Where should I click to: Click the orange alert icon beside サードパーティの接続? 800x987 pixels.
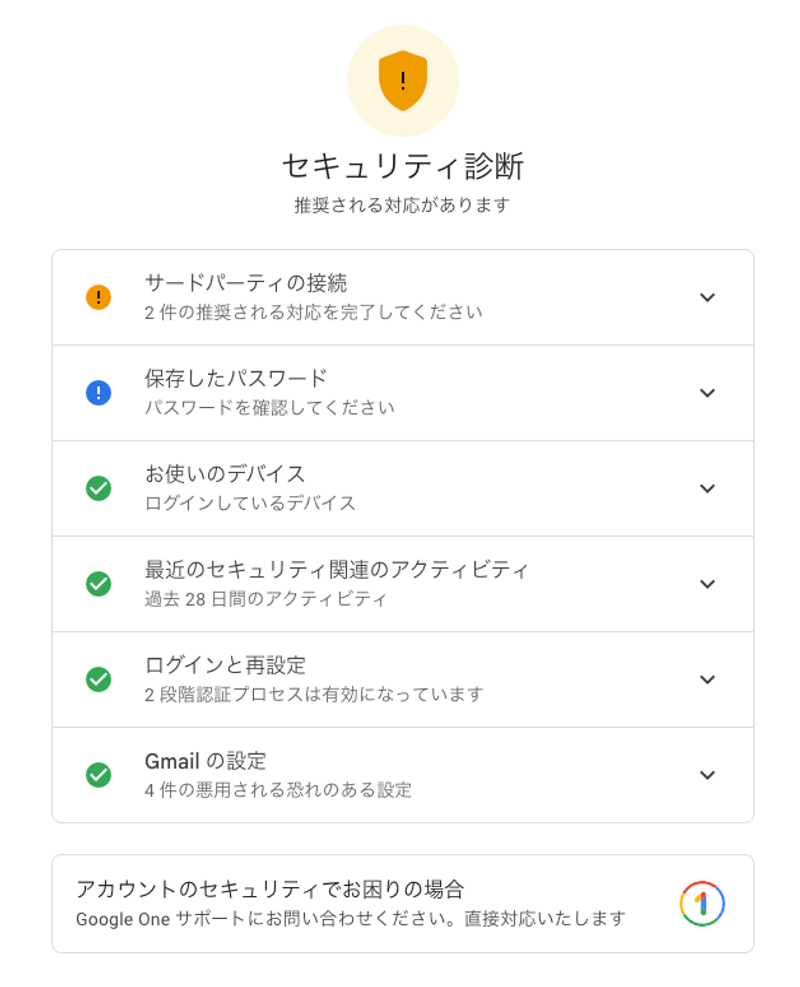[x=98, y=297]
